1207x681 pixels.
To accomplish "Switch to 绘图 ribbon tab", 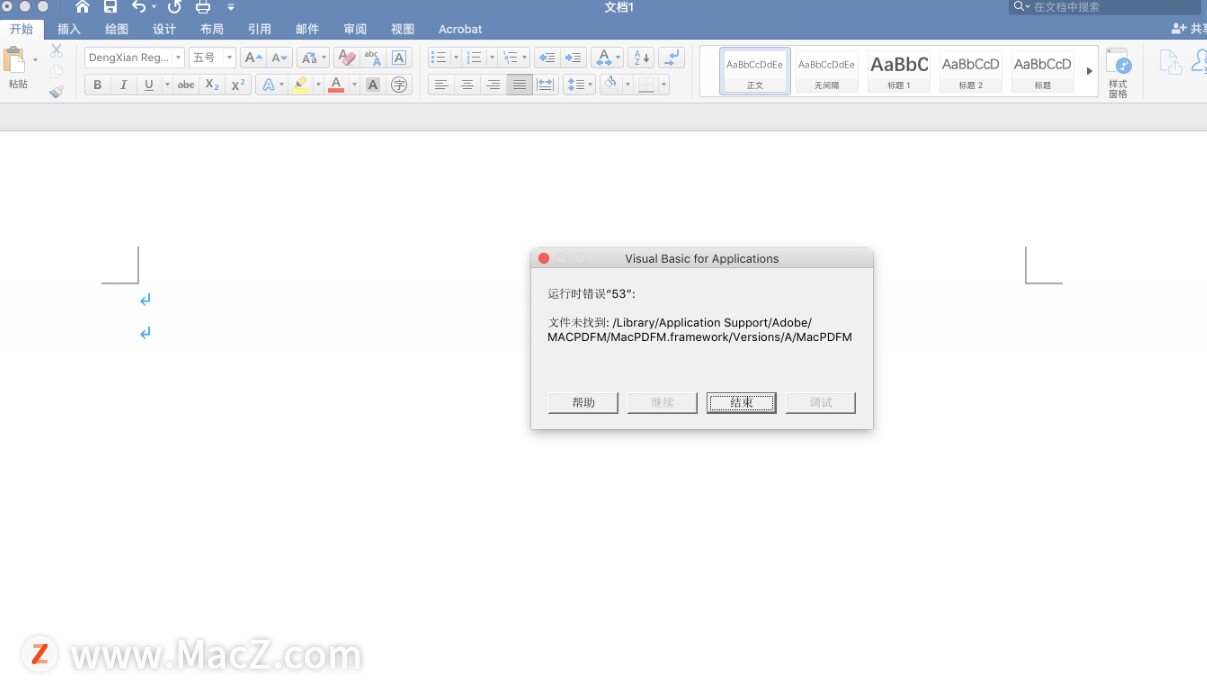I will [117, 29].
